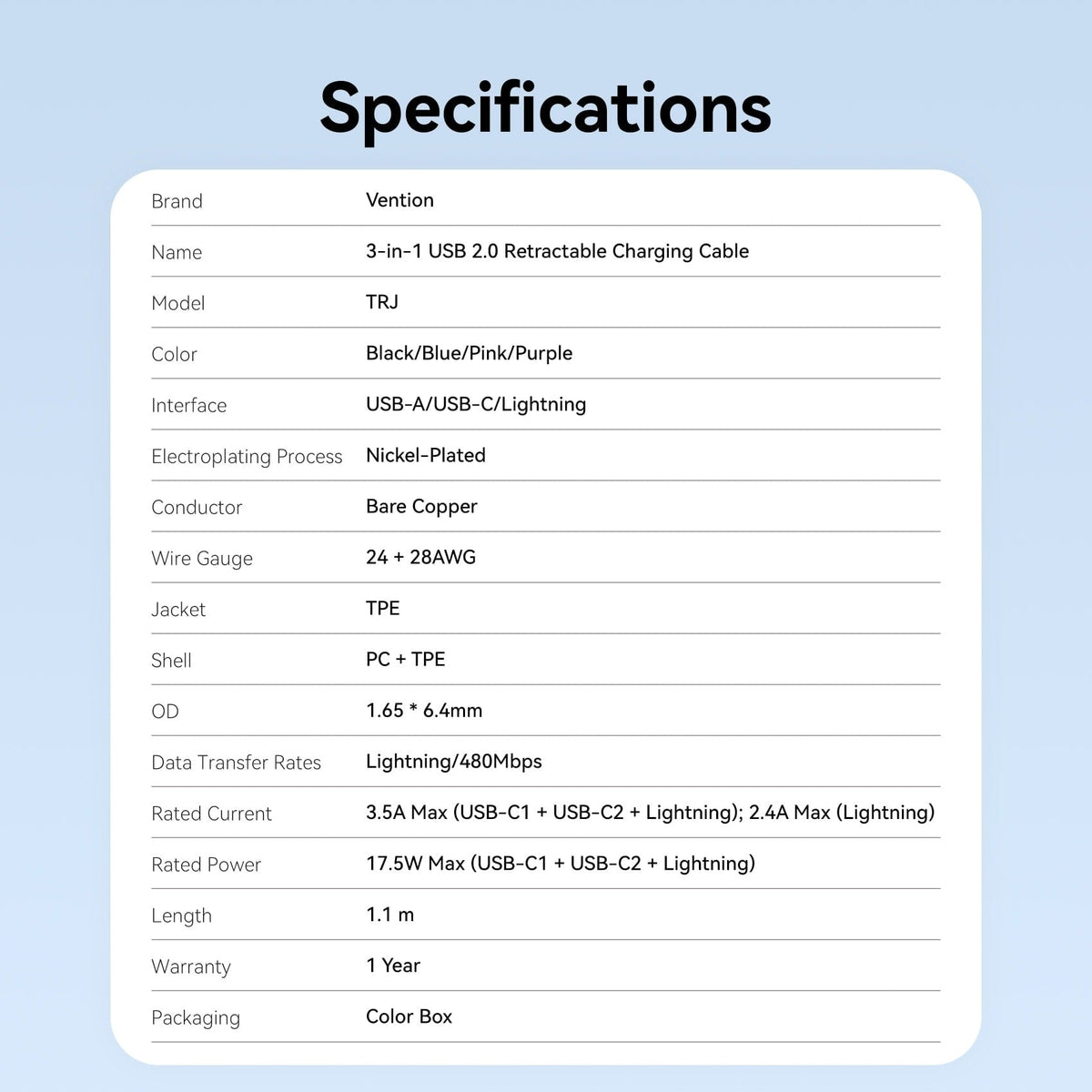Click the 24 + 28AWG wire gauge value
1092x1092 pixels.
[x=420, y=557]
